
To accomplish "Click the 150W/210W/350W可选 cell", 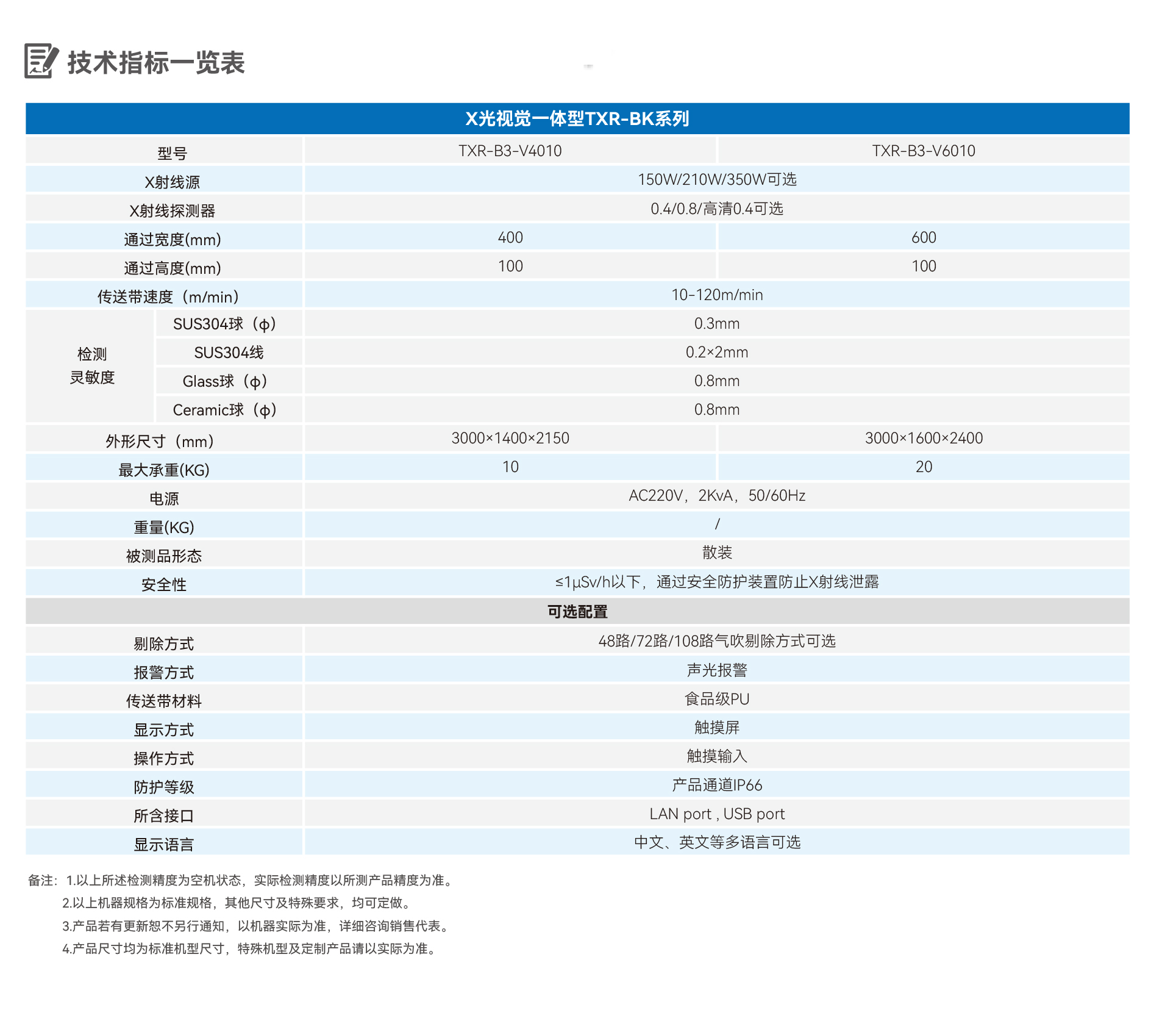I will tap(719, 180).
